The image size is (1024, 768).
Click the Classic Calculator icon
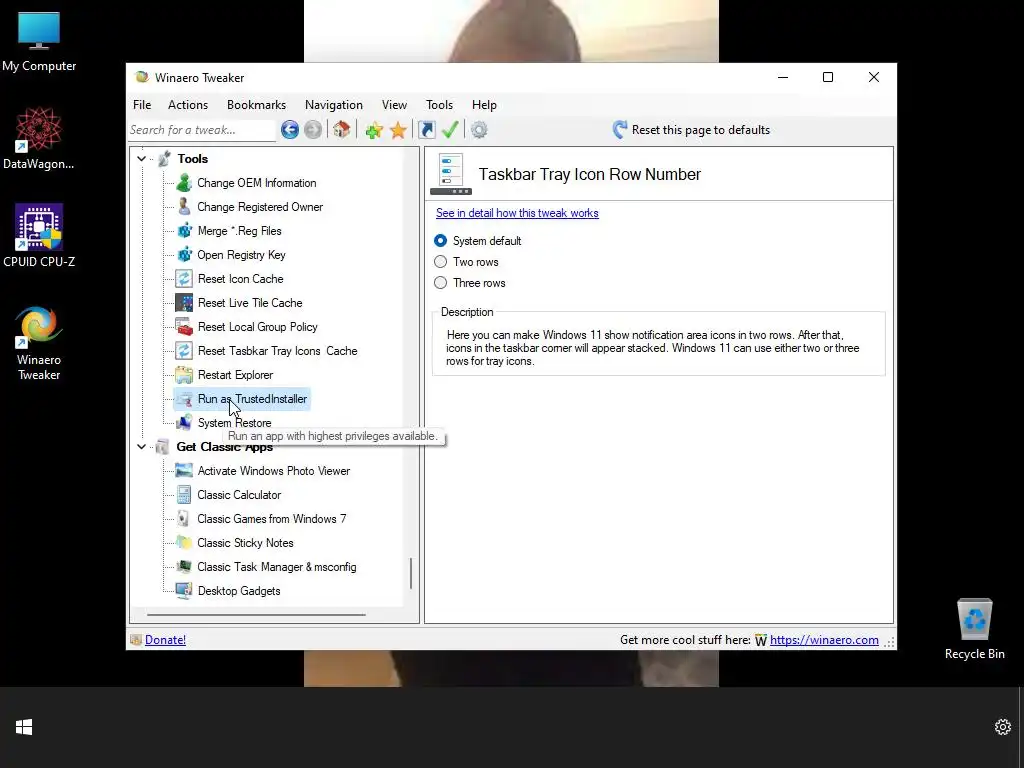184,495
